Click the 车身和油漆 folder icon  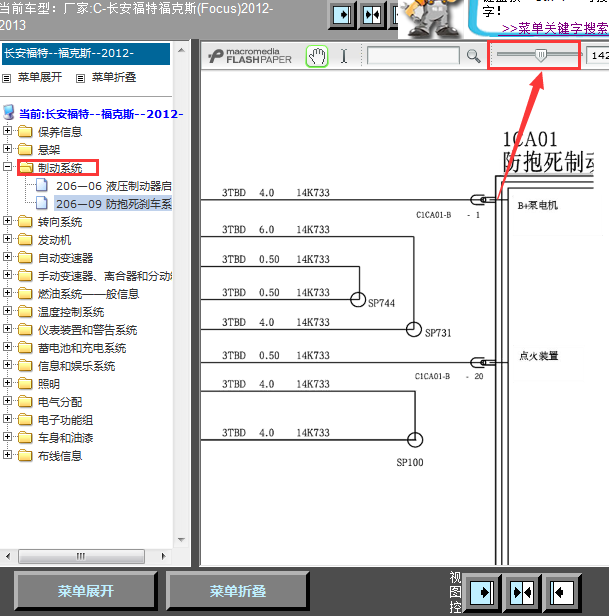25,437
